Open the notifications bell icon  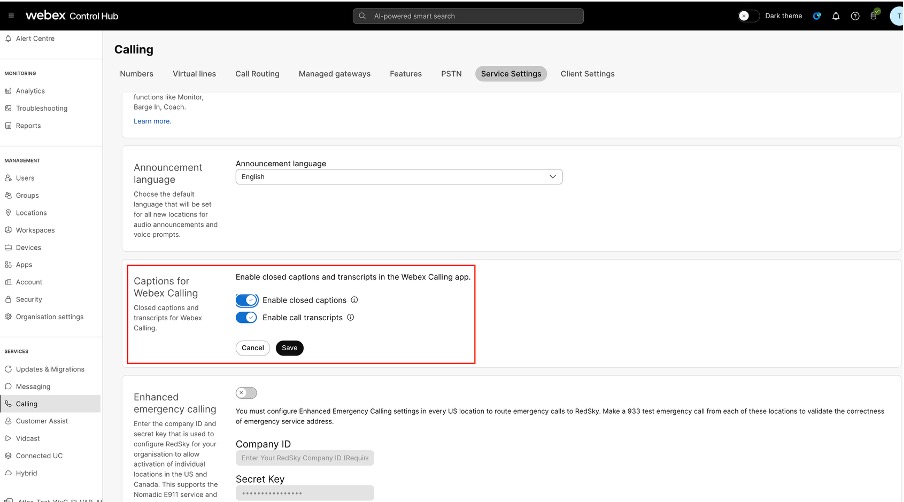(x=836, y=16)
